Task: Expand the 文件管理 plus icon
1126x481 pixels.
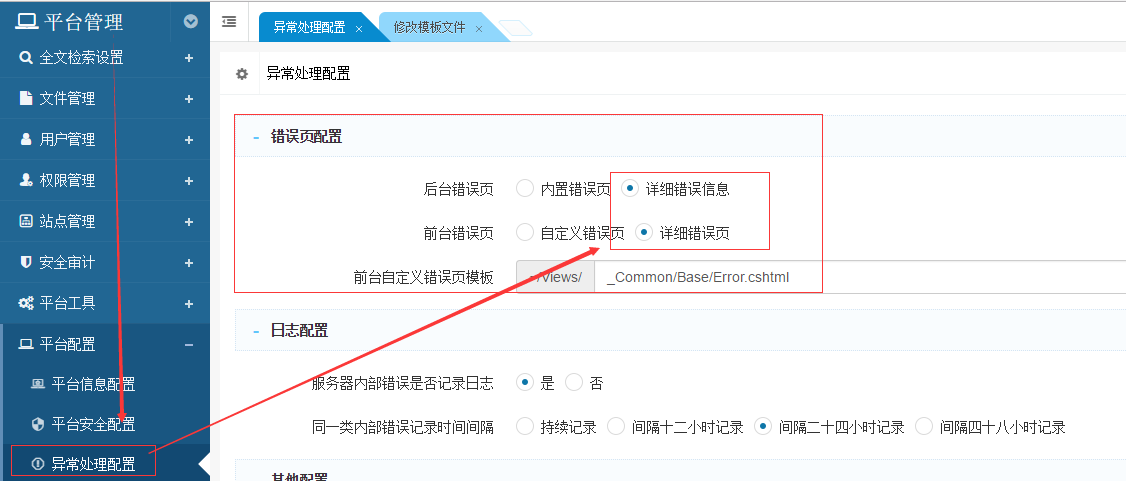Action: coord(189,99)
